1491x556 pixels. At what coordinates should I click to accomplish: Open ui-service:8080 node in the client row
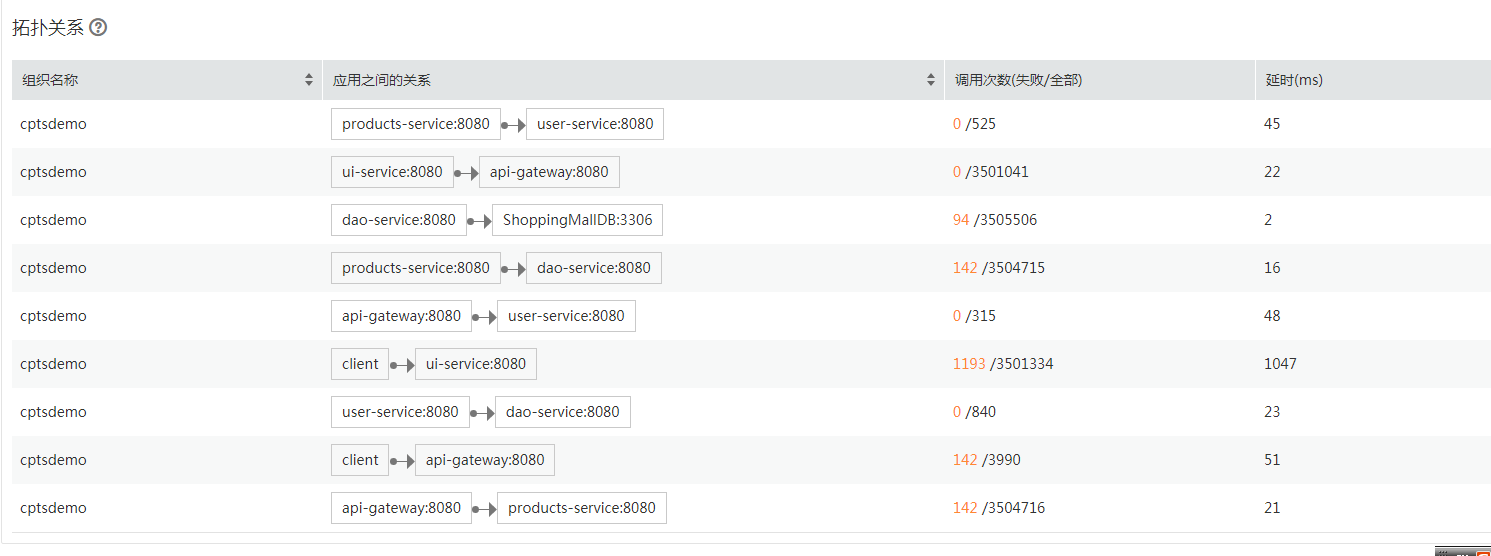[476, 364]
